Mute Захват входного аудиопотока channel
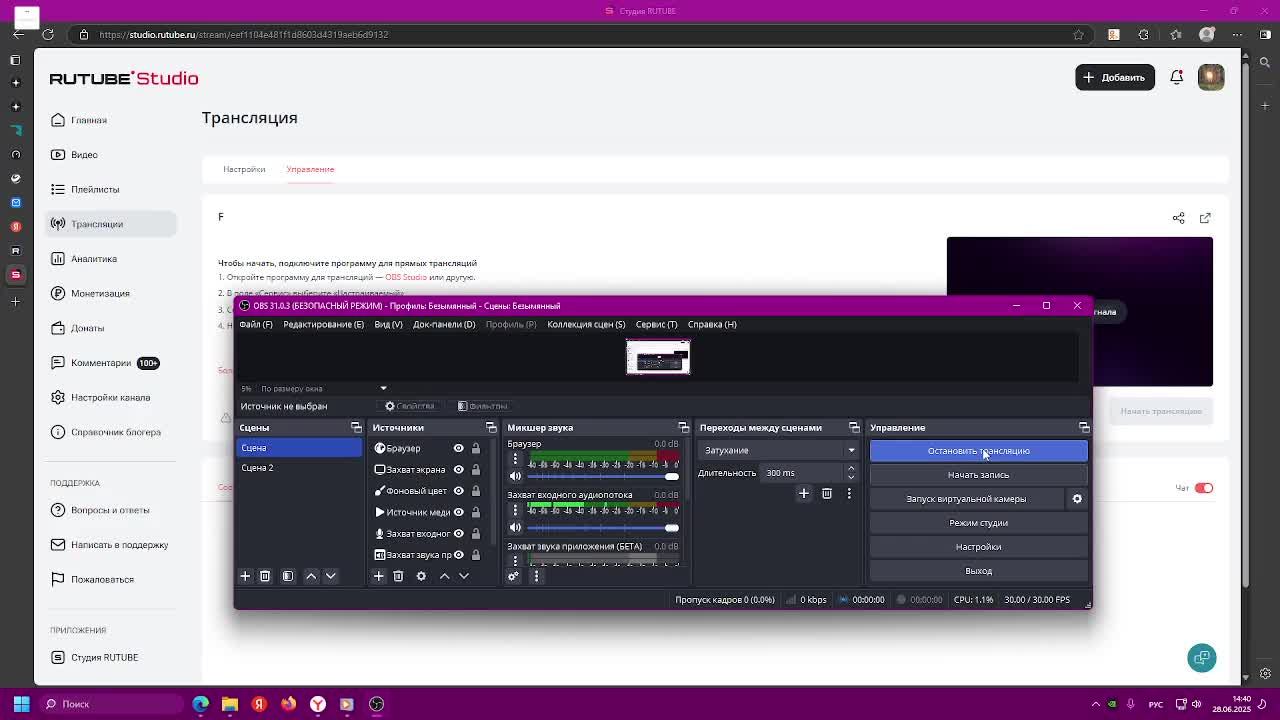 515,527
